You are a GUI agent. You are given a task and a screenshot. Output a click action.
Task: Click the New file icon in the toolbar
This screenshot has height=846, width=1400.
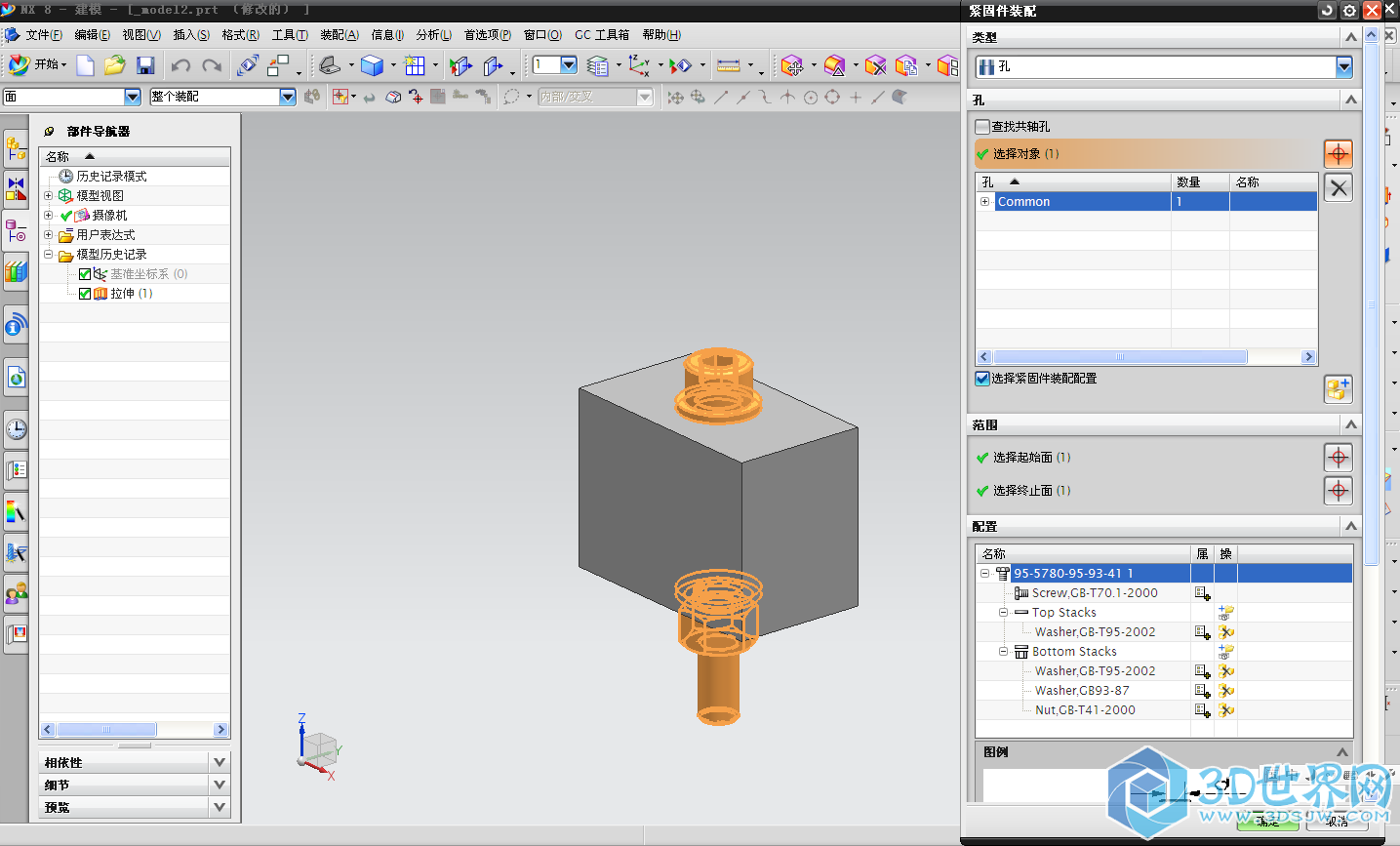tap(86, 65)
